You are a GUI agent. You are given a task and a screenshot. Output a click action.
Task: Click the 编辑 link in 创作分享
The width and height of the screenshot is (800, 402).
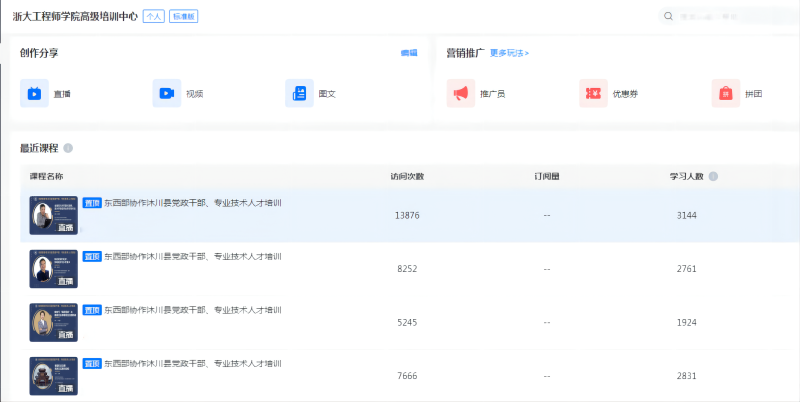409,53
